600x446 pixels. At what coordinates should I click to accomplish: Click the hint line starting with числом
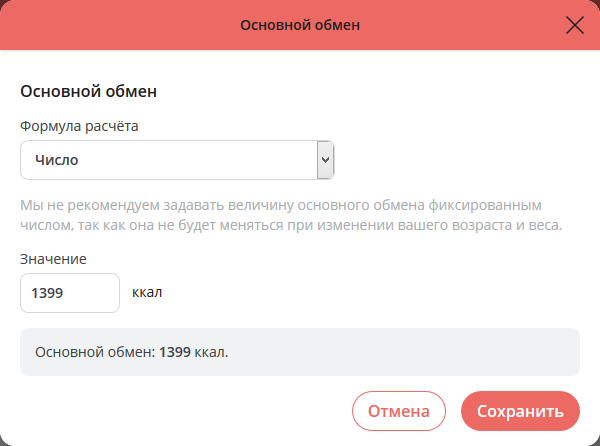(x=290, y=224)
